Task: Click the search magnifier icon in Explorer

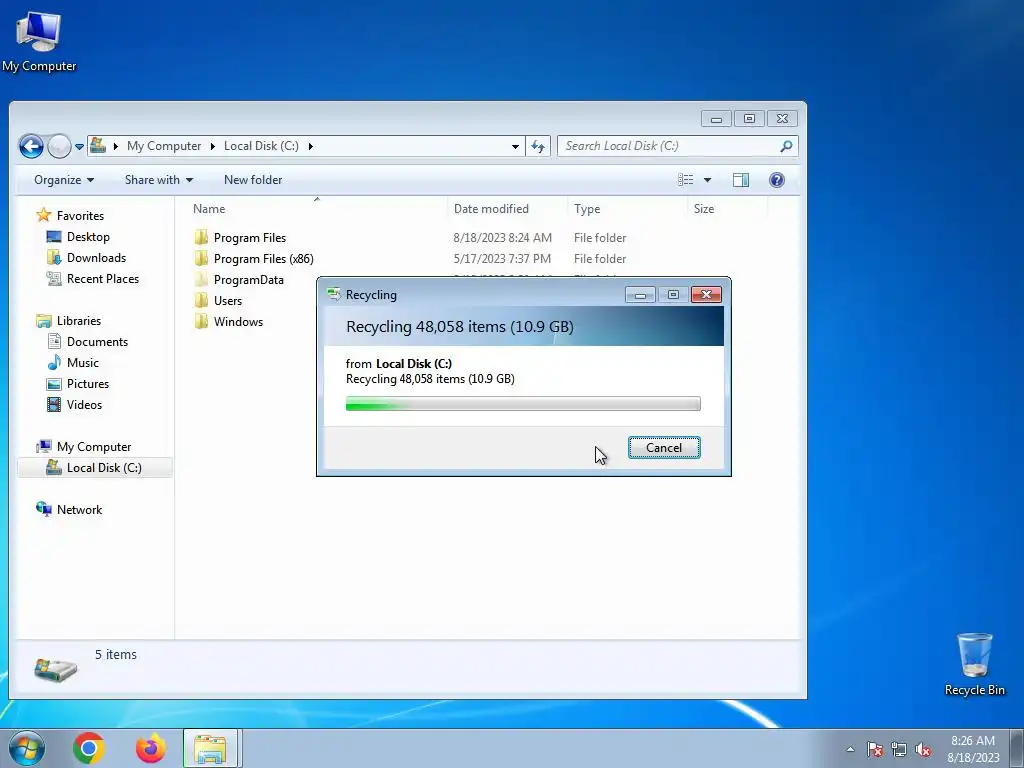Action: [x=786, y=146]
